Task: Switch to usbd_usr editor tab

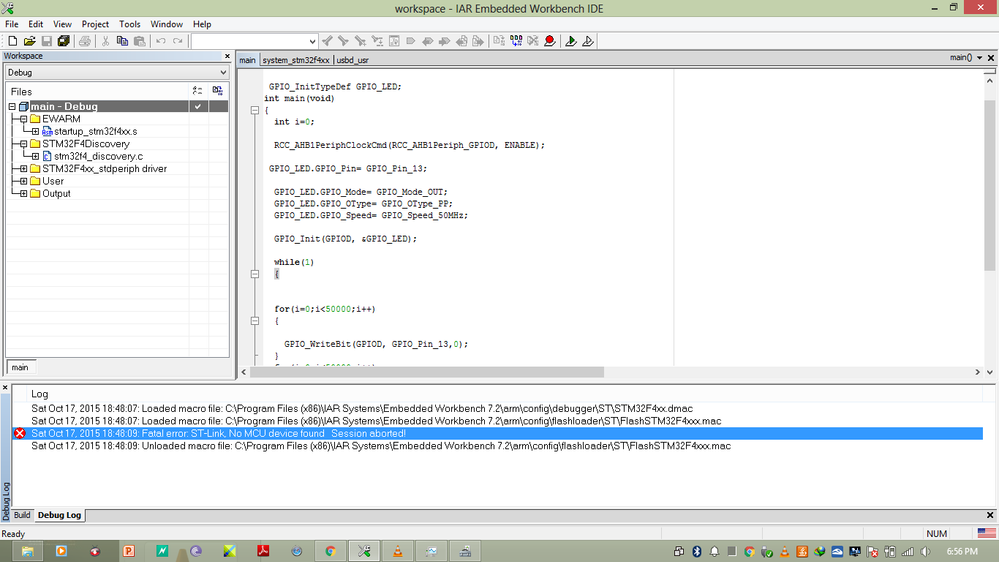Action: (352, 60)
